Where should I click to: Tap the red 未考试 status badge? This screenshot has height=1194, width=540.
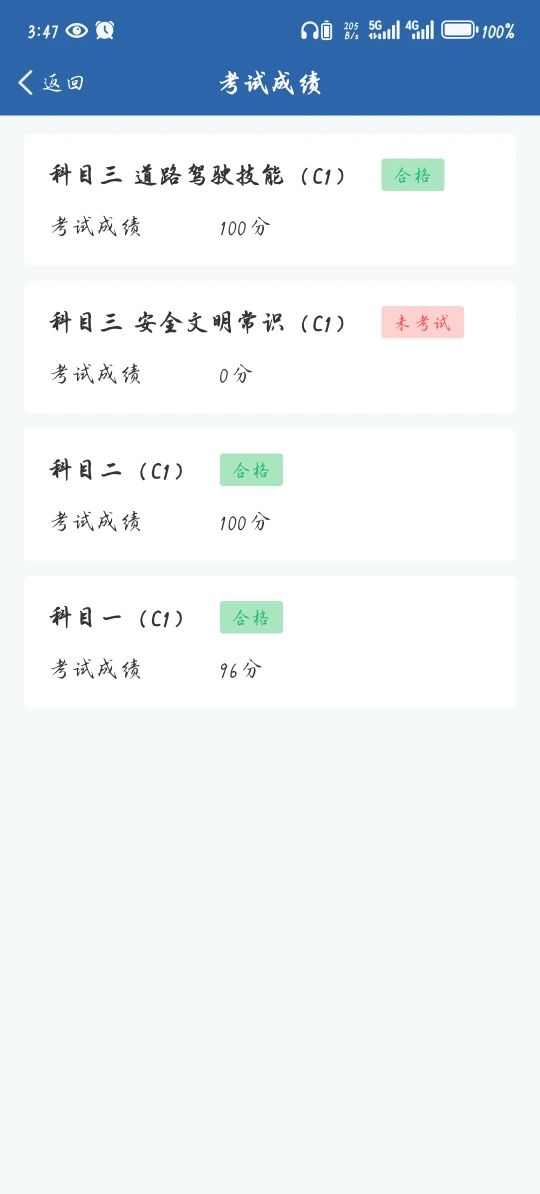click(423, 323)
